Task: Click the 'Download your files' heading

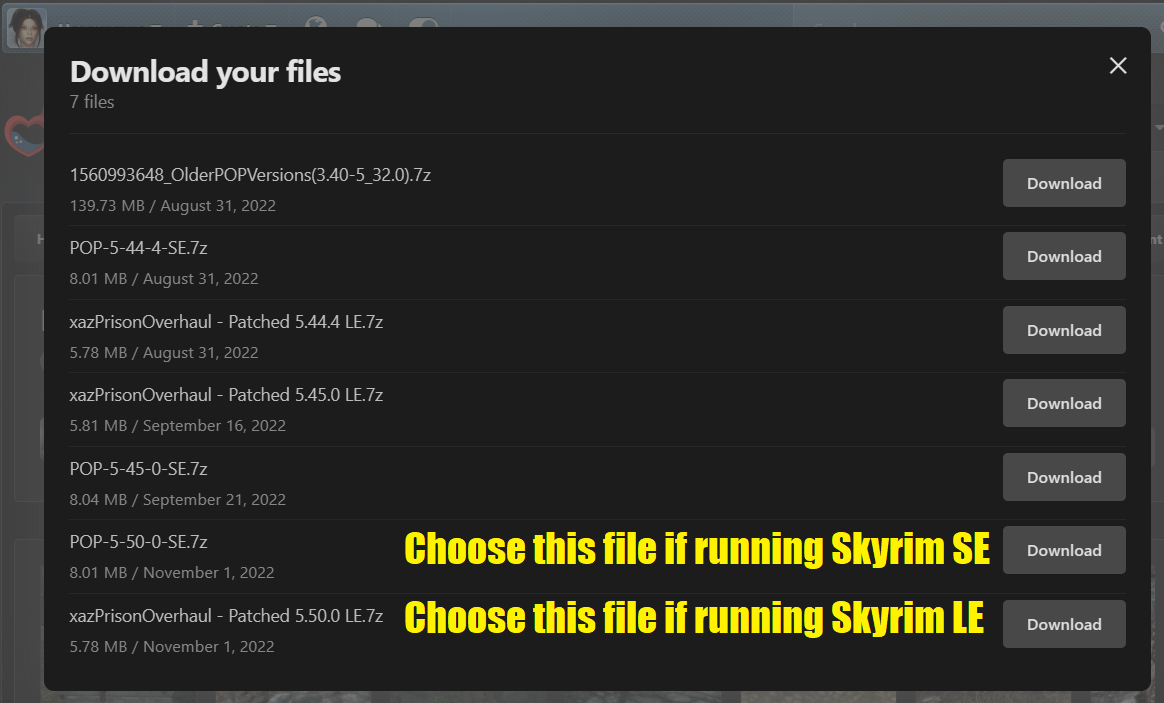Action: click(x=206, y=73)
